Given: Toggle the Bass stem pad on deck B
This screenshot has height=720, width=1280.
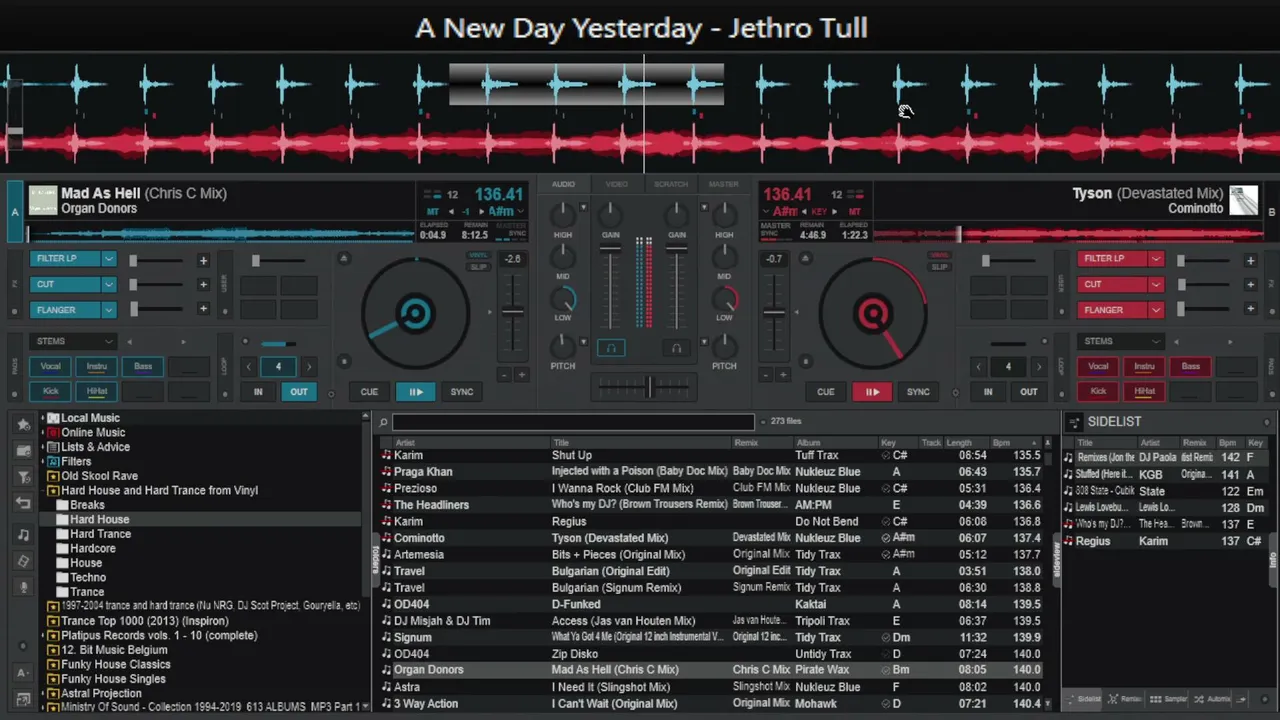Looking at the screenshot, I should 1190,367.
